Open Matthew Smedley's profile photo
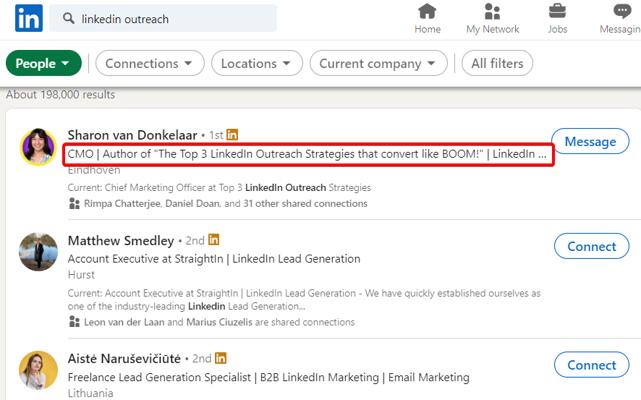The height and width of the screenshot is (400, 641). [x=38, y=252]
